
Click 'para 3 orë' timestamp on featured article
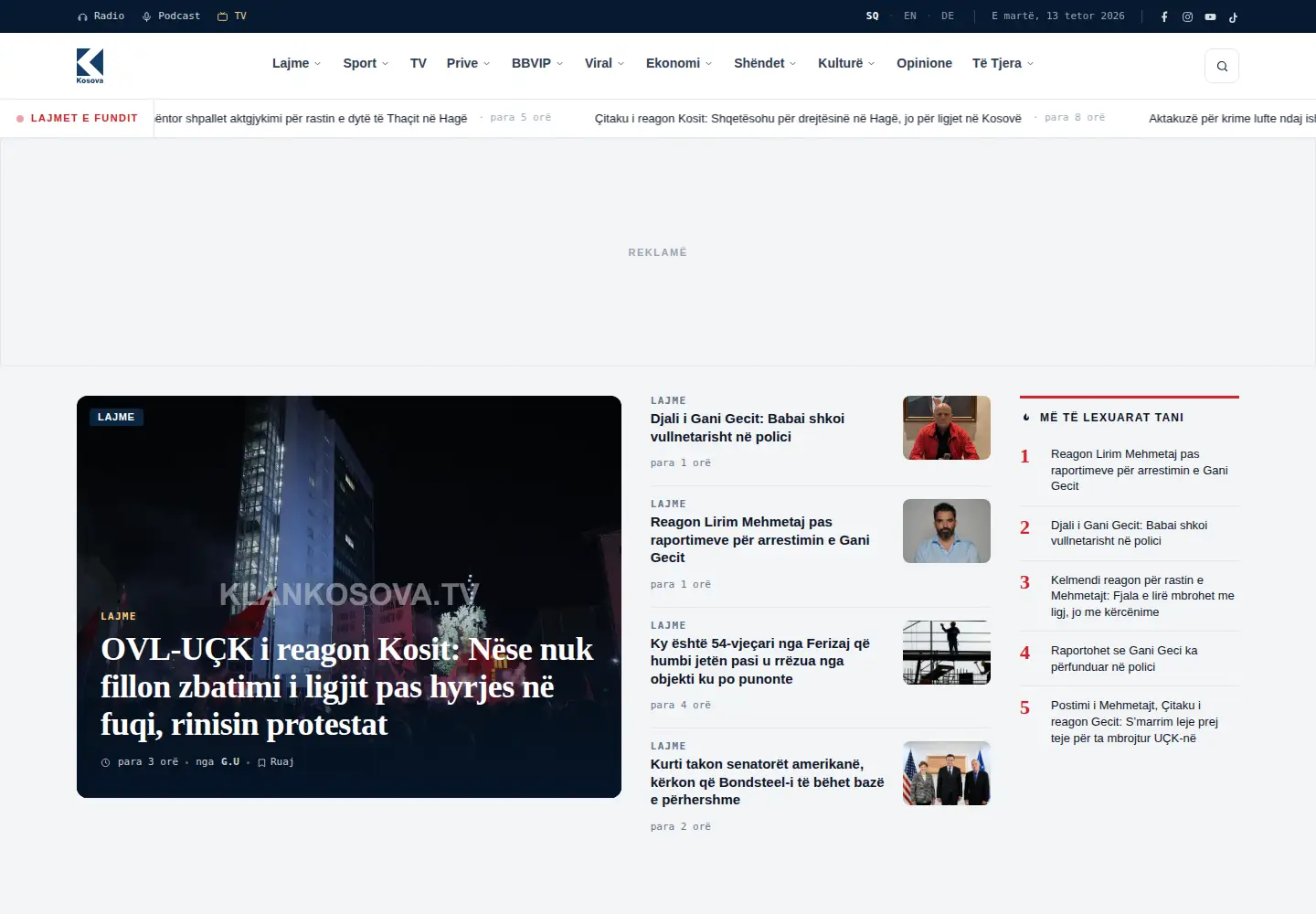(148, 761)
